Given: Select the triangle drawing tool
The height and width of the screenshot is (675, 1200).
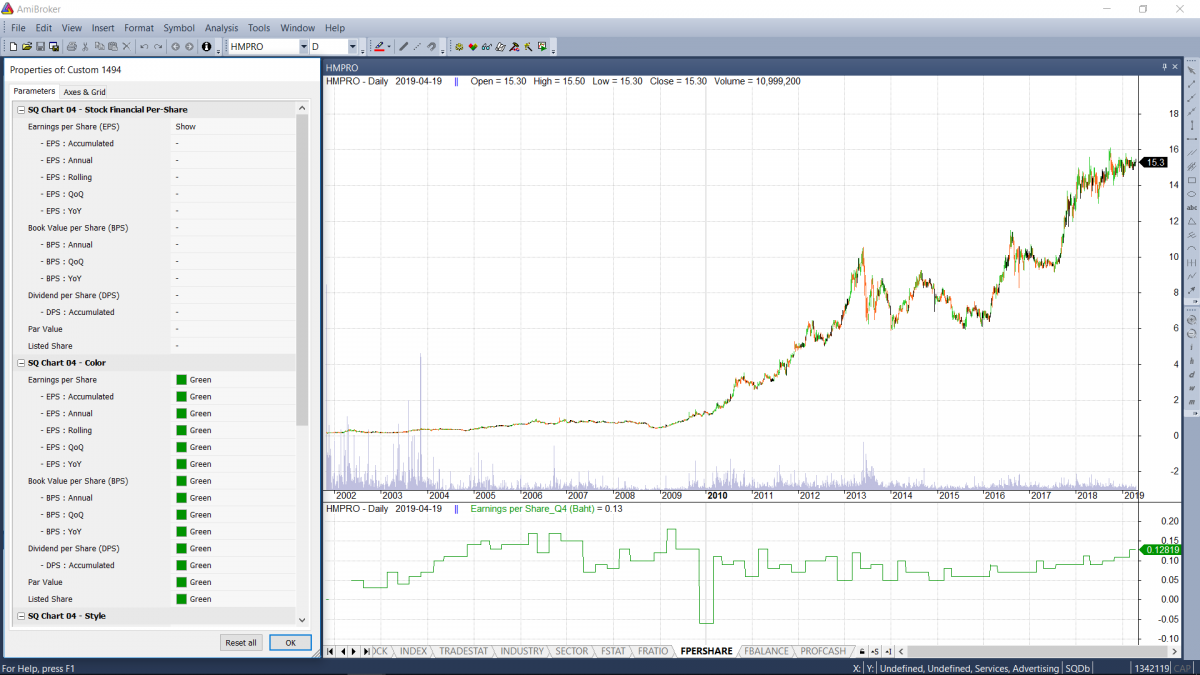Looking at the screenshot, I should (1191, 221).
